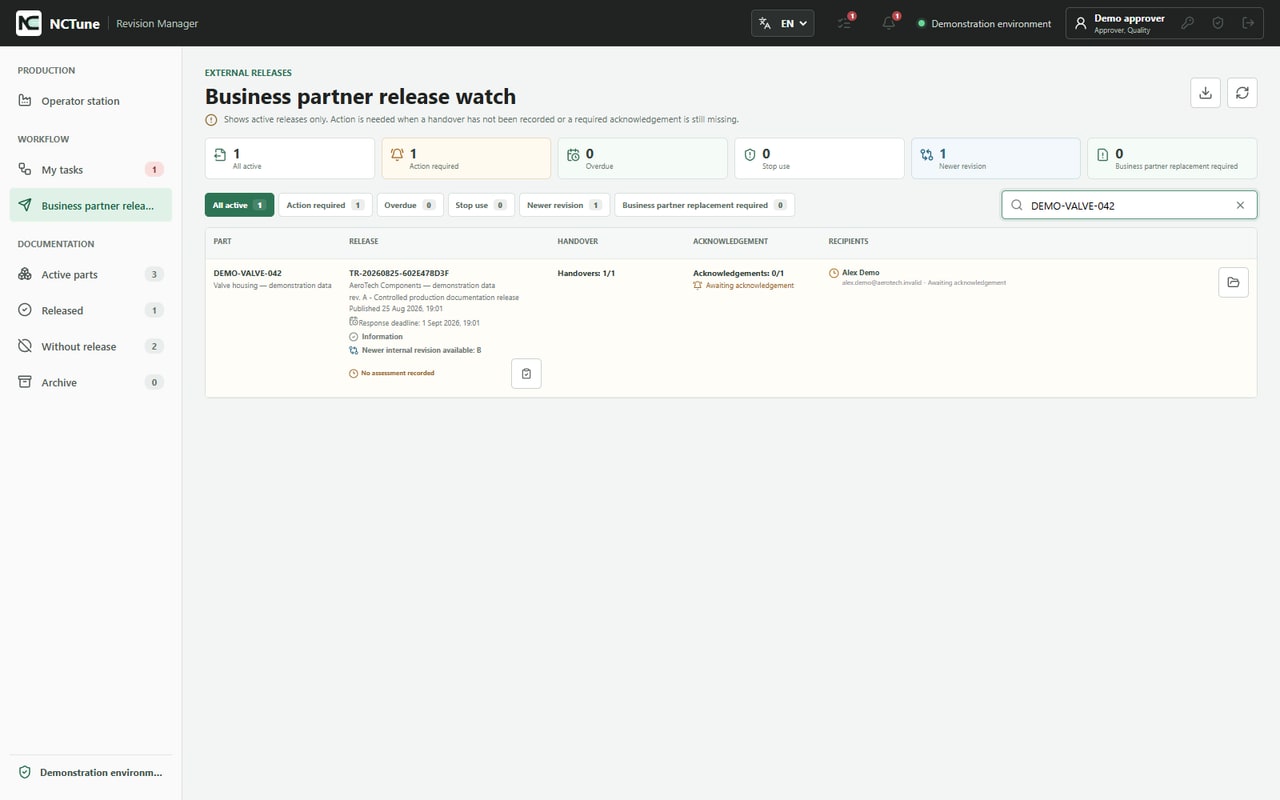Image resolution: width=1280 pixels, height=800 pixels.
Task: Open the task list icon in header
Action: click(846, 23)
